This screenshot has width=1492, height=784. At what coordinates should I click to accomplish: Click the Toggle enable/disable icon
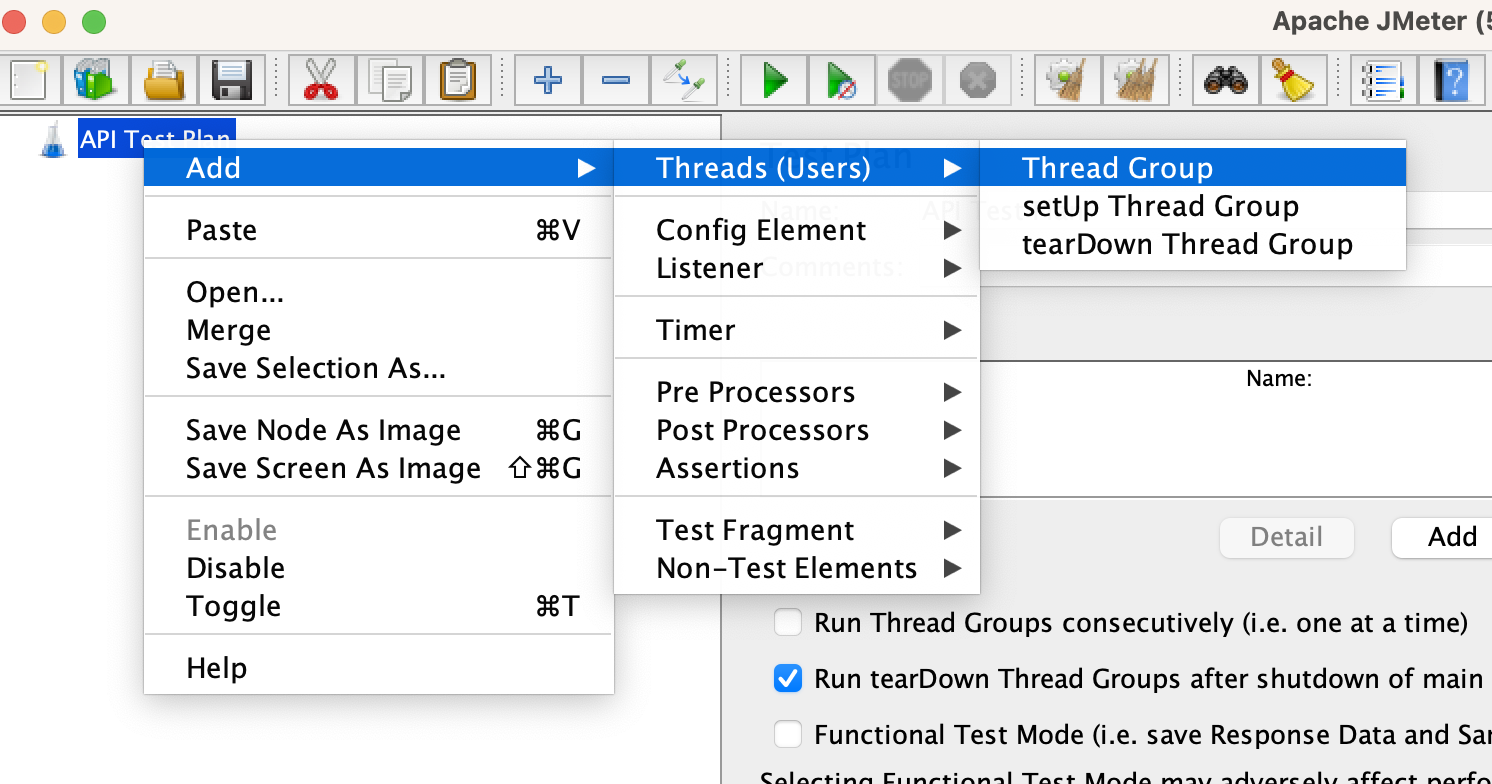coord(684,78)
